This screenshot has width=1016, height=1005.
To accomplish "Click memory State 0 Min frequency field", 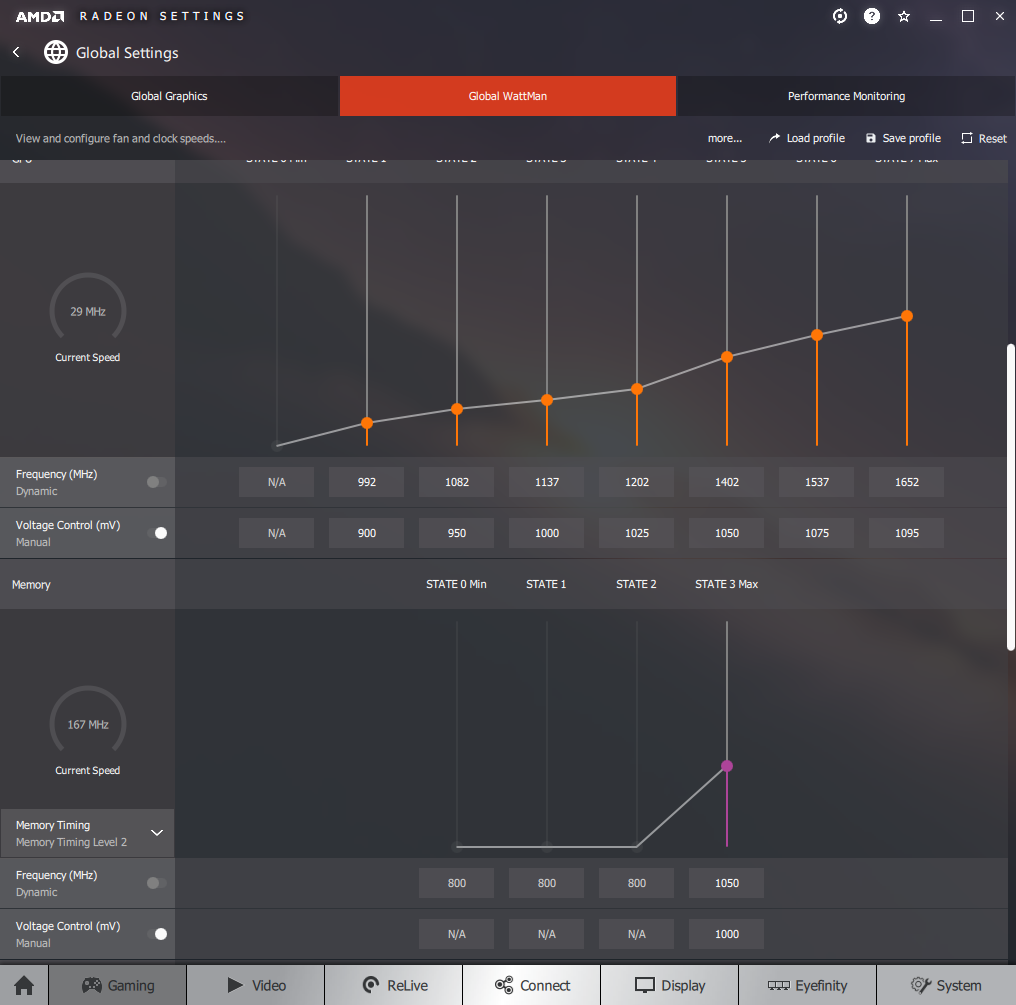I will [x=457, y=883].
